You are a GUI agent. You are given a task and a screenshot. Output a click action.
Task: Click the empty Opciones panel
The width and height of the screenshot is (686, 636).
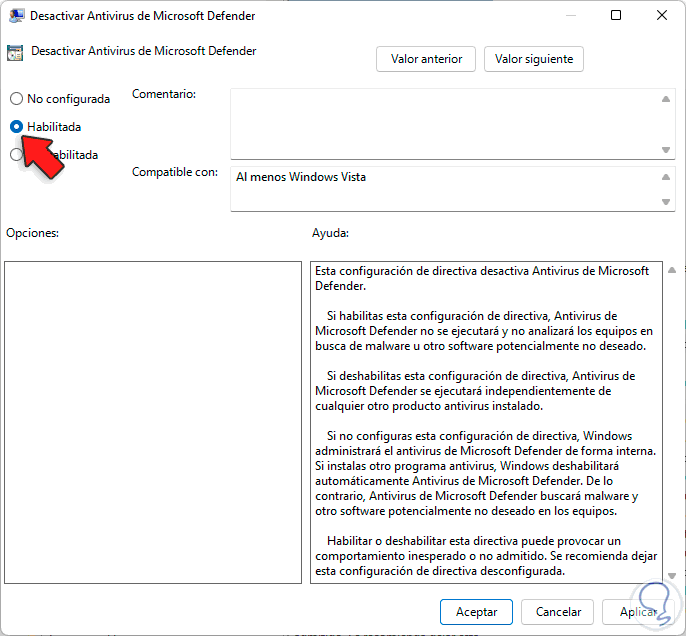pyautogui.click(x=153, y=422)
